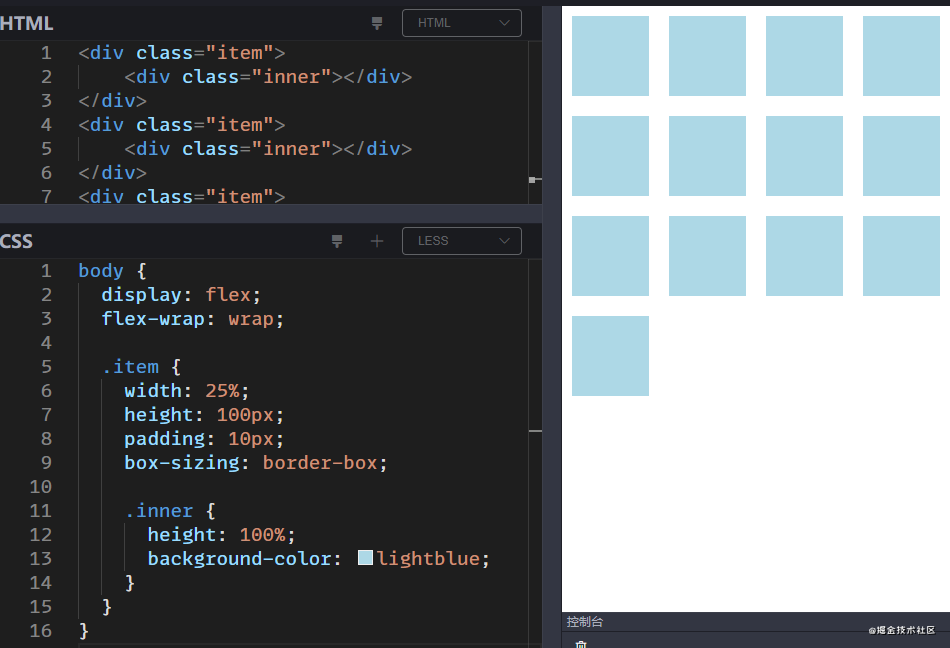Click the lone light blue box in the preview's last row
The width and height of the screenshot is (950, 648).
pos(610,356)
